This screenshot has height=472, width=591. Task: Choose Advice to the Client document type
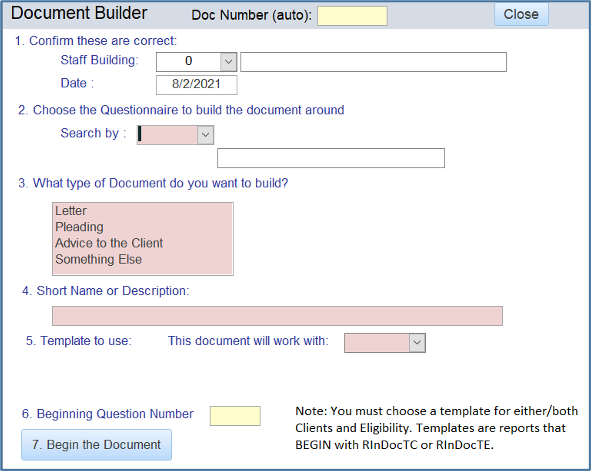[x=142, y=243]
